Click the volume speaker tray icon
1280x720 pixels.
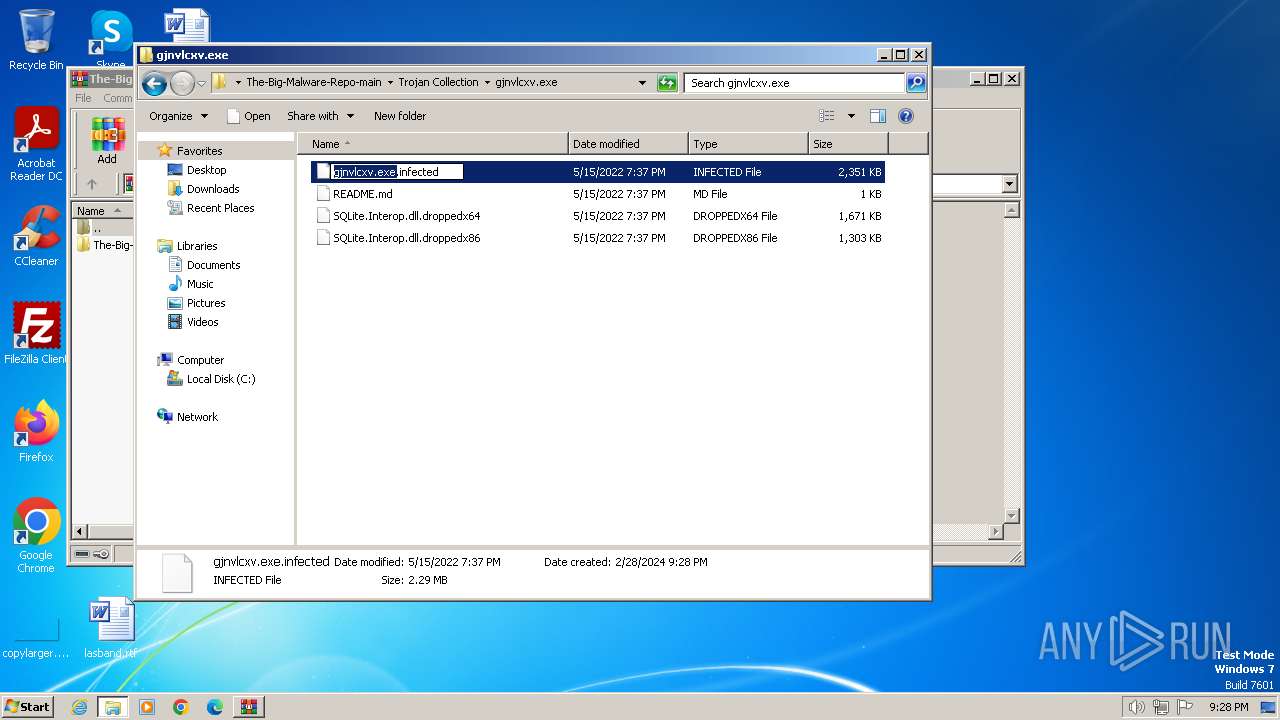point(1136,707)
